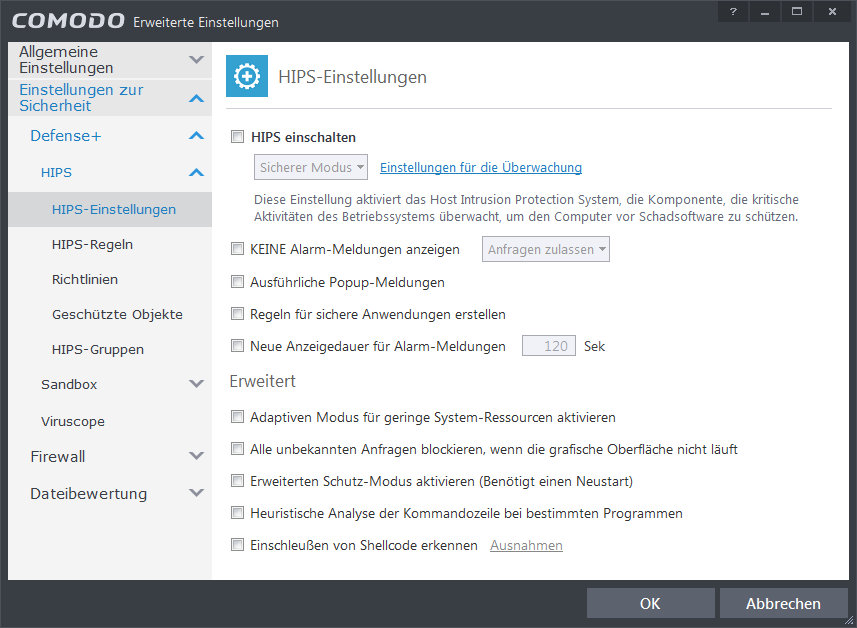
Task: Expand the Dateibewertung section chevron
Action: (196, 494)
